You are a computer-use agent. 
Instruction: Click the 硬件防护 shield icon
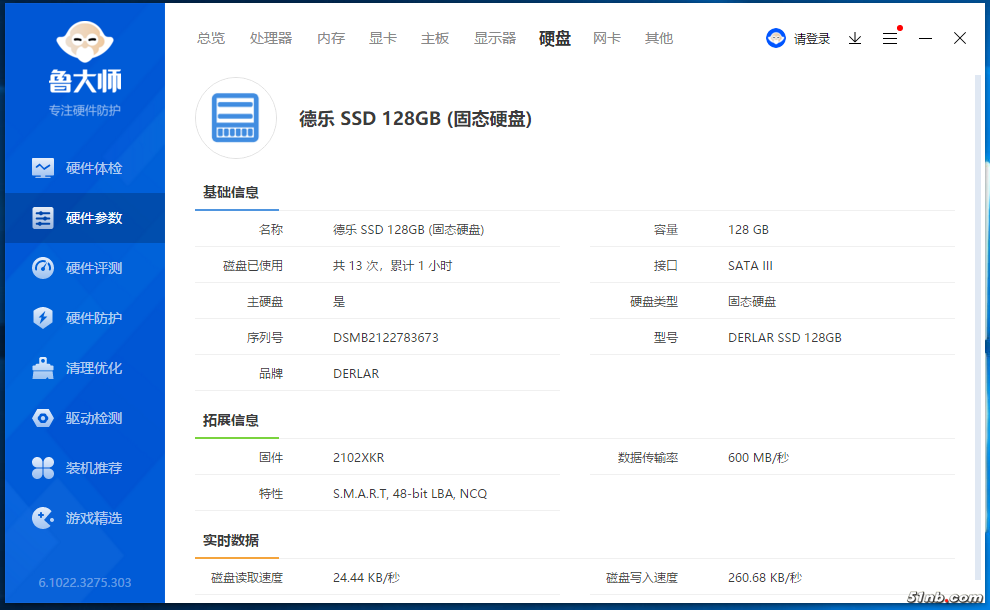point(43,318)
